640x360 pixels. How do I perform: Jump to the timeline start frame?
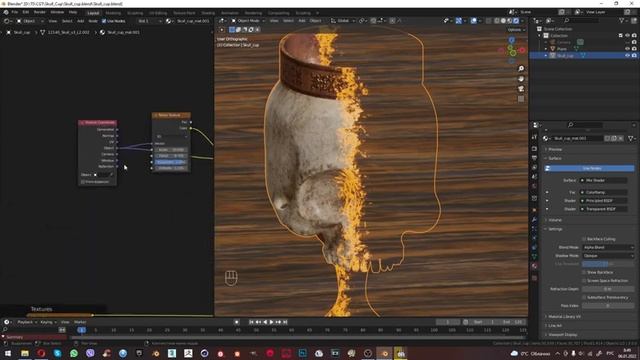pyautogui.click(x=251, y=322)
